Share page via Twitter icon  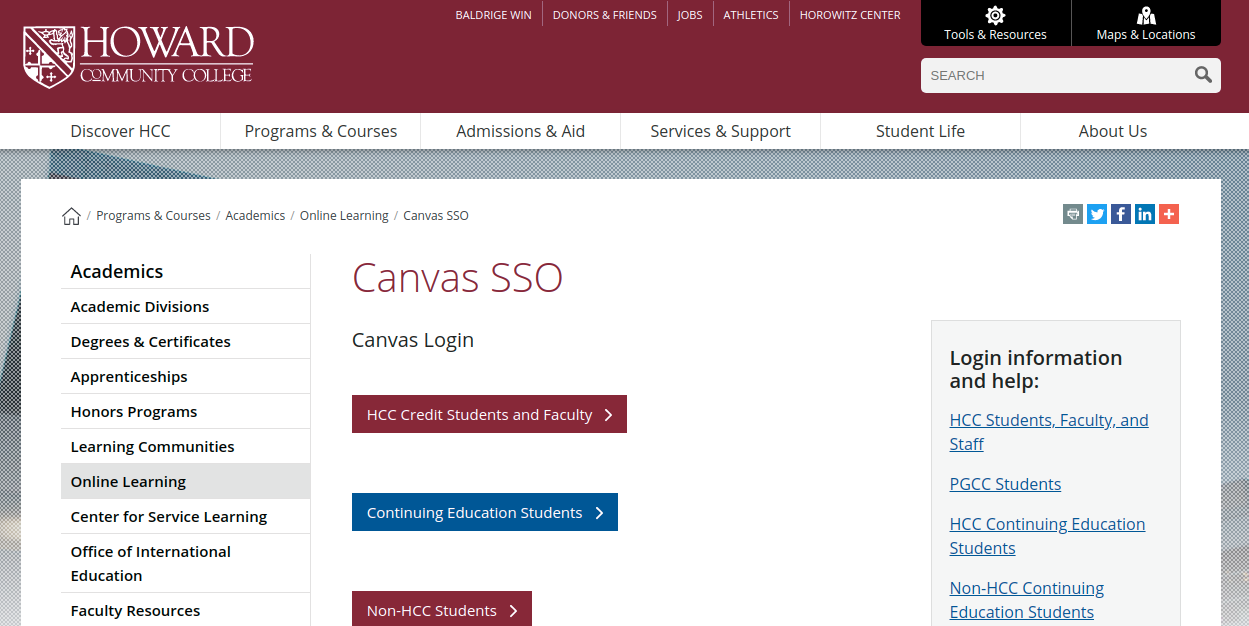[1097, 214]
